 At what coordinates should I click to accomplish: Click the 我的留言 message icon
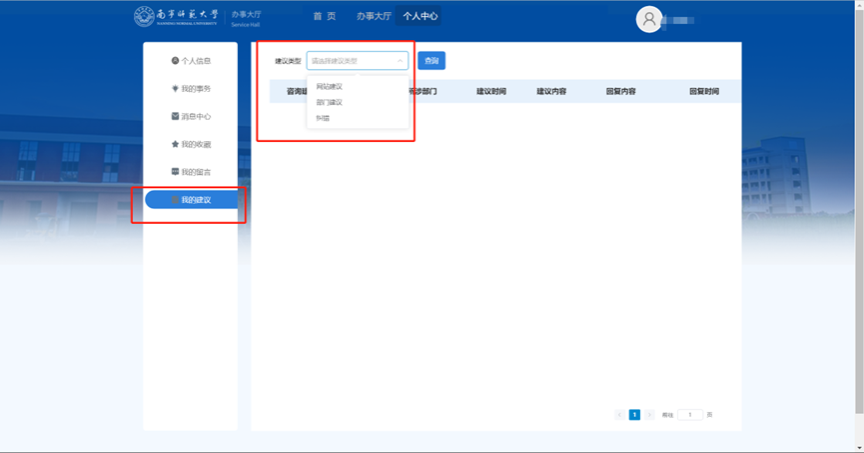(x=175, y=172)
